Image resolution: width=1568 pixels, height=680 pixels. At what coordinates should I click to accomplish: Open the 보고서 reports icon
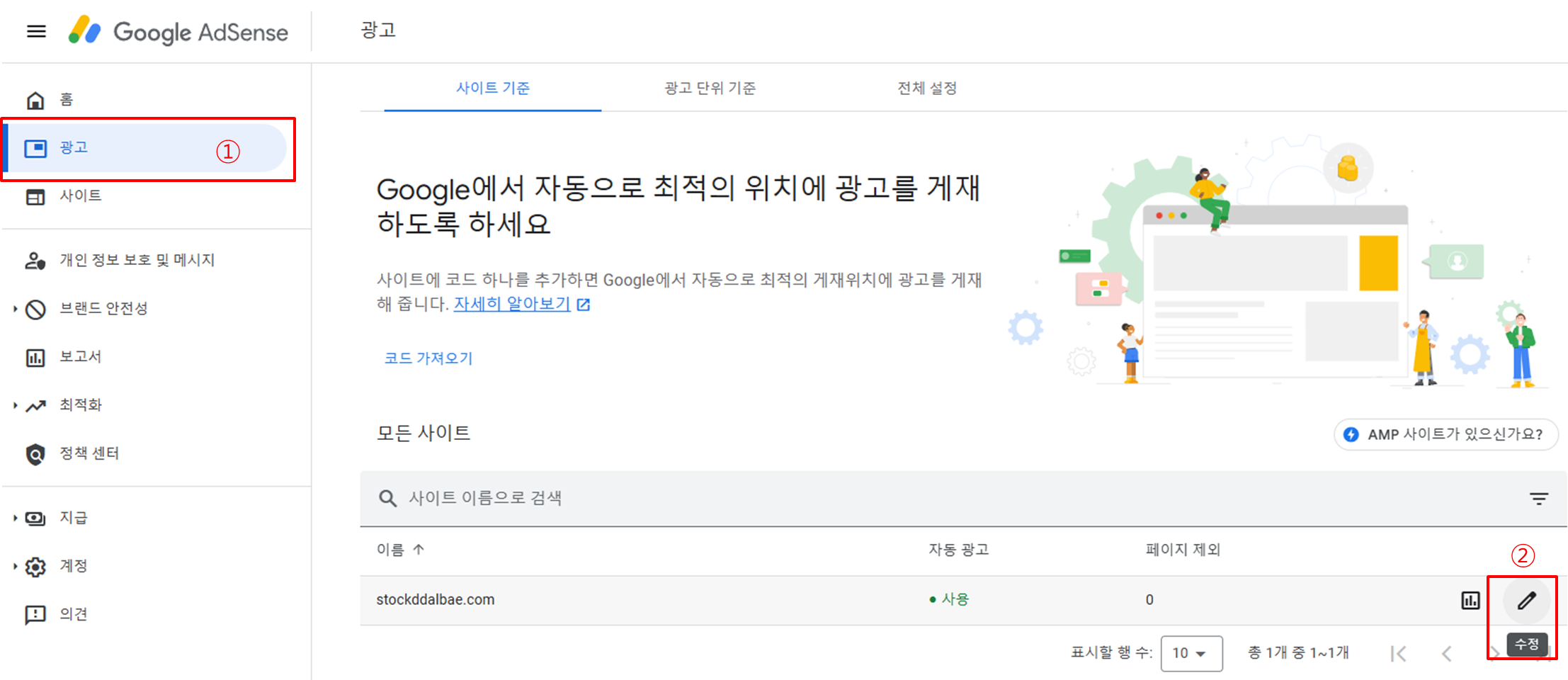[35, 356]
